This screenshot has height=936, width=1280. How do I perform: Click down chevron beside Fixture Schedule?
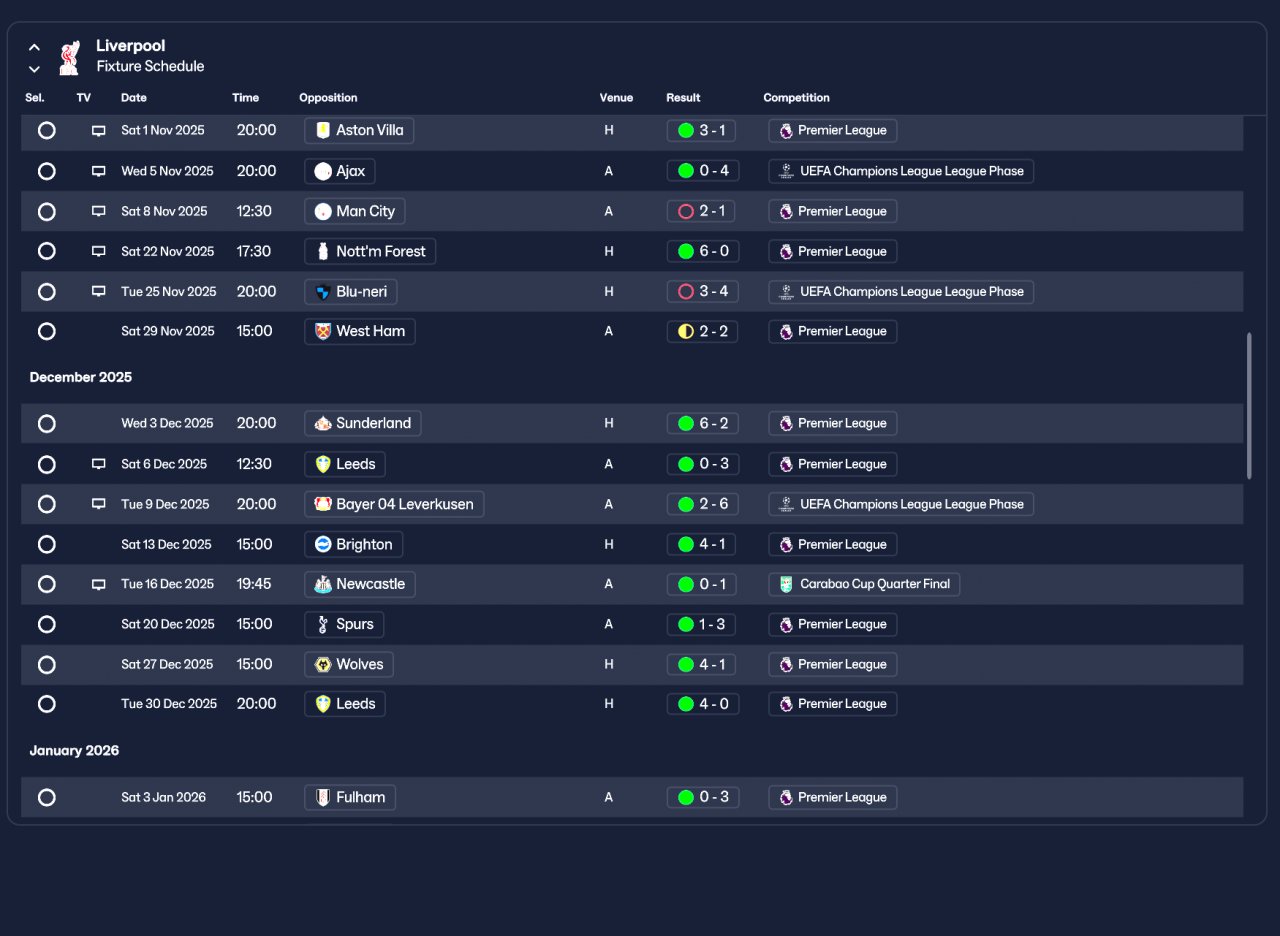34,69
